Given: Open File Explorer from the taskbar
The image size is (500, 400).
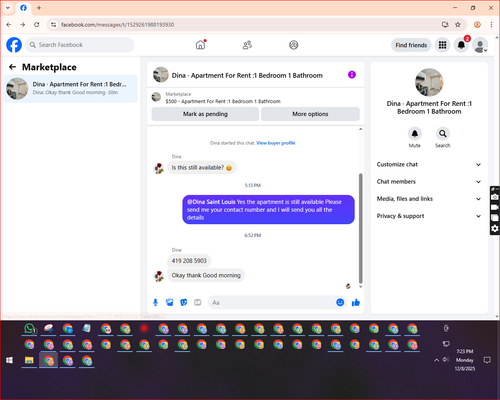Looking at the screenshot, I should (x=29, y=360).
